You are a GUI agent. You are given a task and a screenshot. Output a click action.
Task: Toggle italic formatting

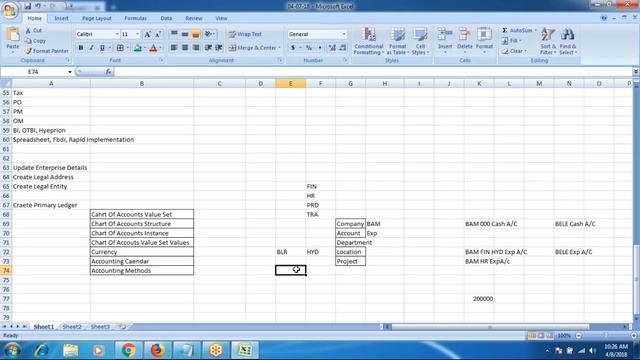(91, 48)
